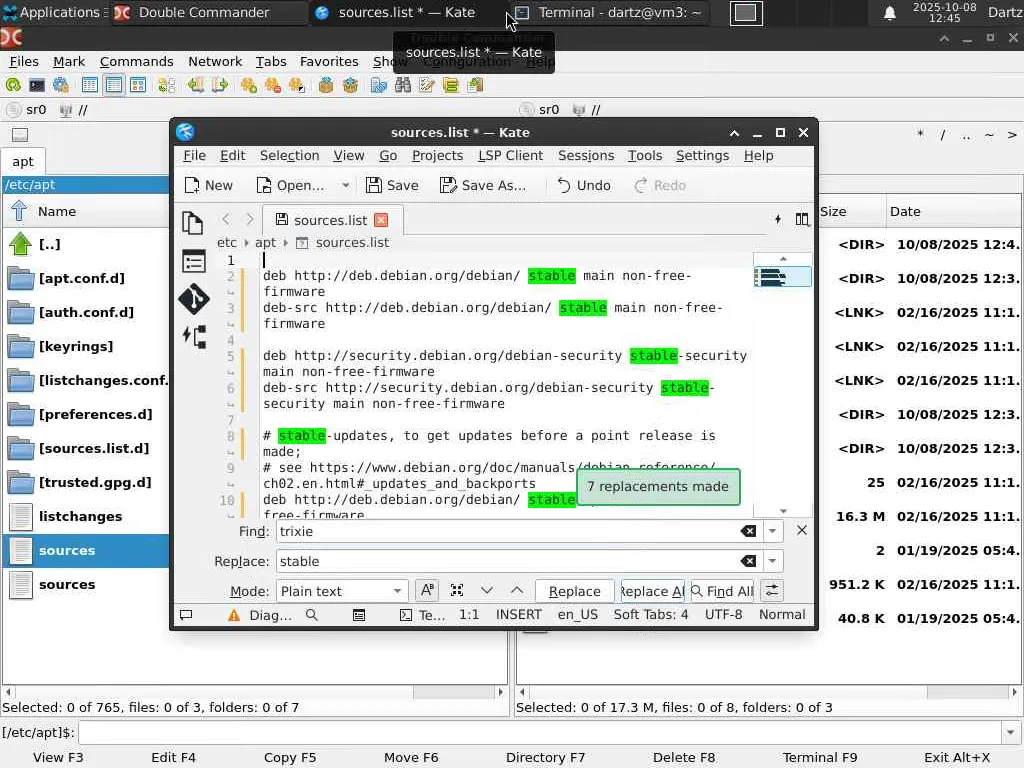The width and height of the screenshot is (1024, 768).
Task: Change Normal highlighting mode in status bar
Action: pyautogui.click(x=782, y=615)
